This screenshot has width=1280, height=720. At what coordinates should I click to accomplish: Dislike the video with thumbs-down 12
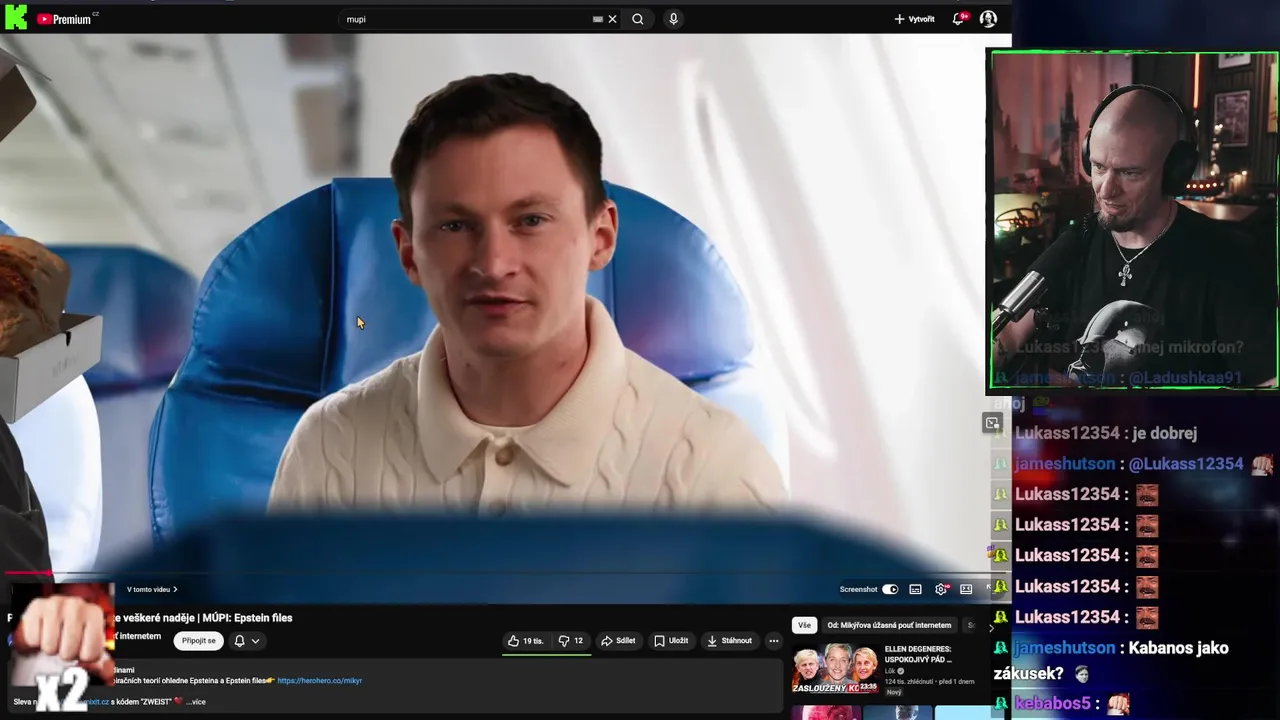(571, 641)
